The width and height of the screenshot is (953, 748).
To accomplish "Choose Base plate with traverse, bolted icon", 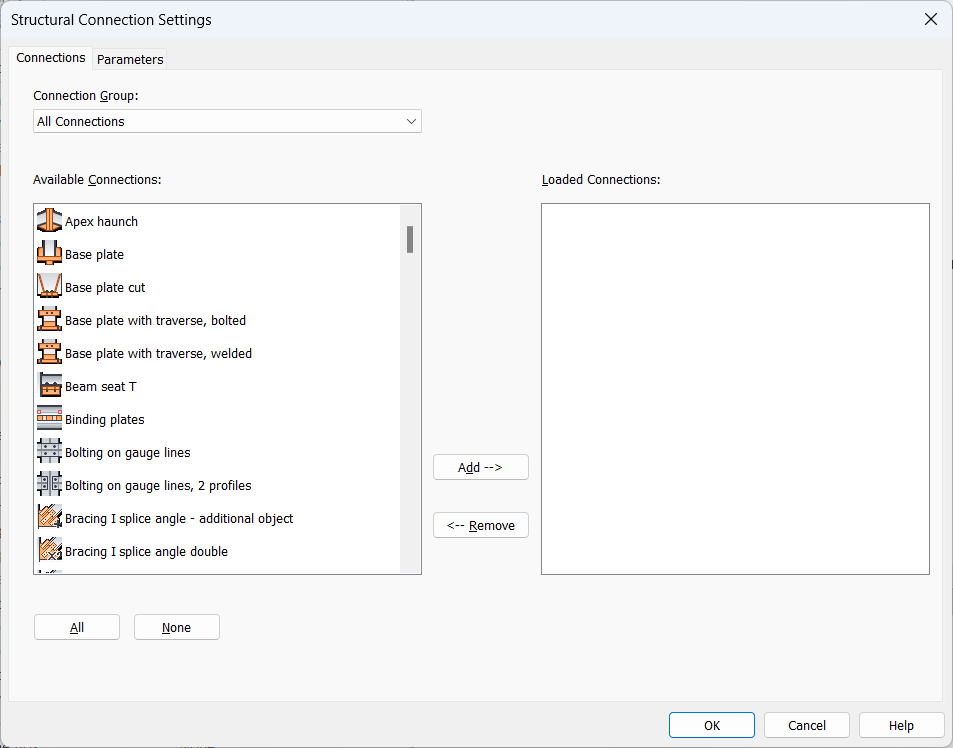I will (49, 320).
